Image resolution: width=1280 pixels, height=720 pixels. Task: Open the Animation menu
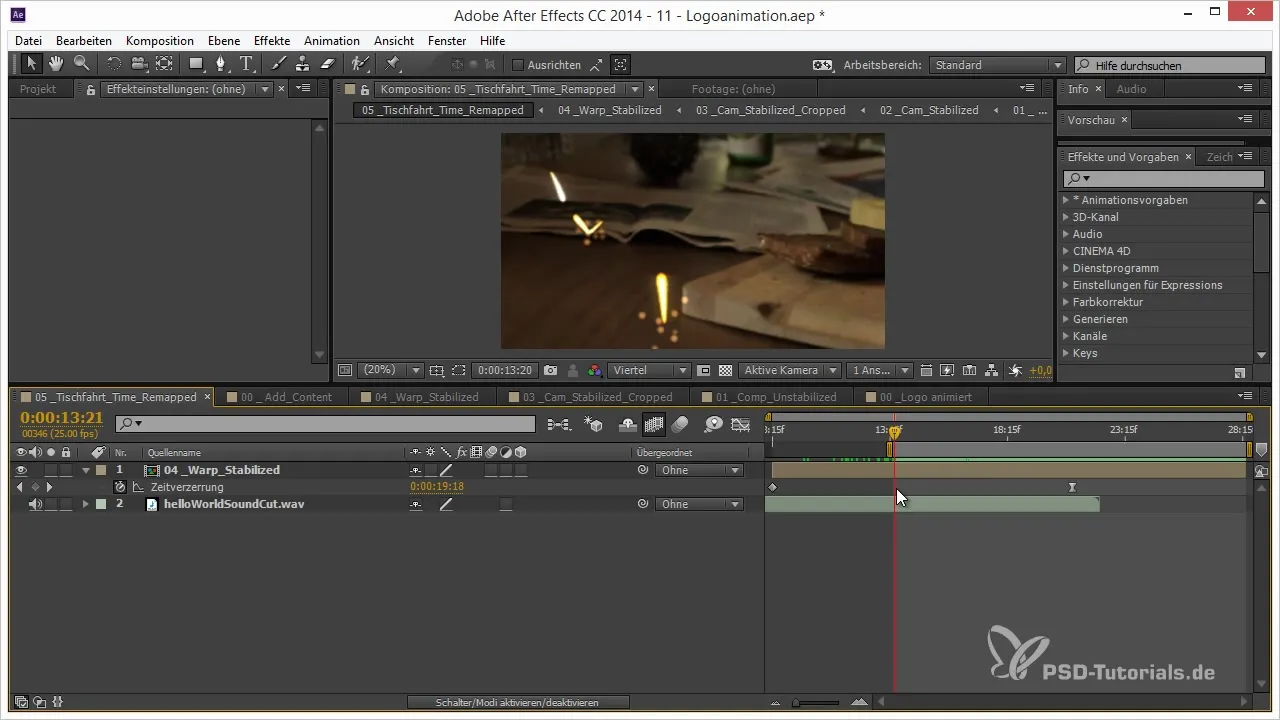click(332, 41)
